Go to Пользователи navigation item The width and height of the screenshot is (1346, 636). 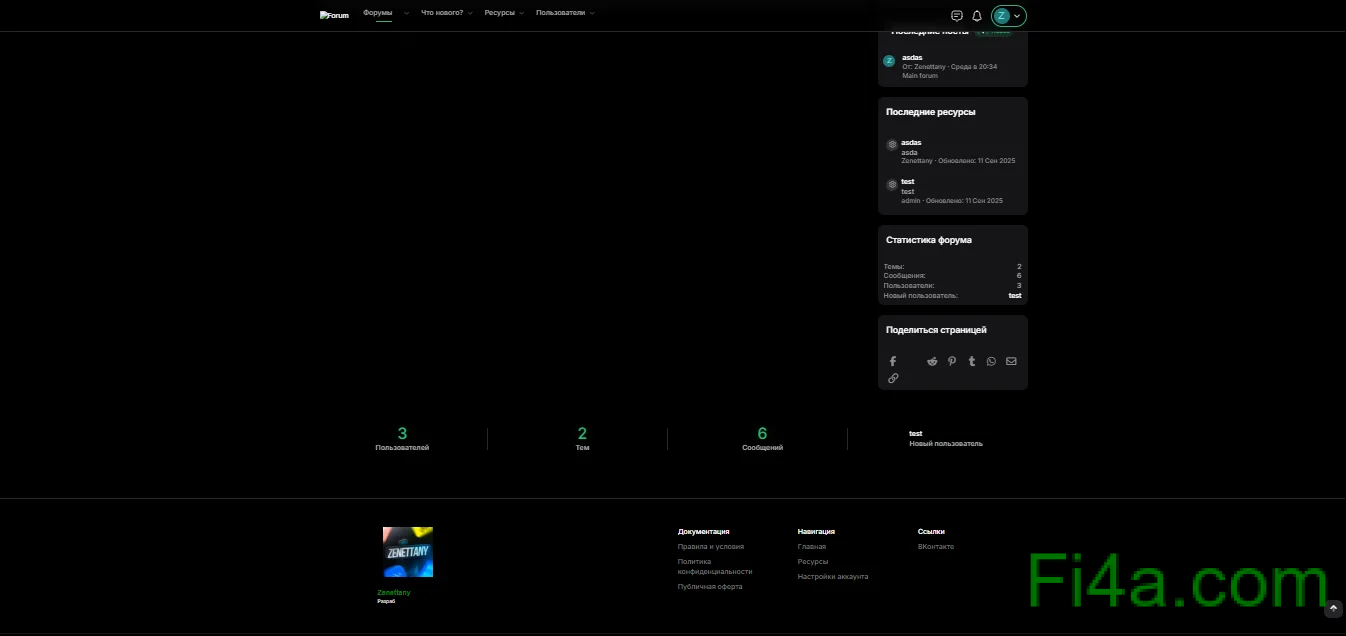(x=561, y=13)
